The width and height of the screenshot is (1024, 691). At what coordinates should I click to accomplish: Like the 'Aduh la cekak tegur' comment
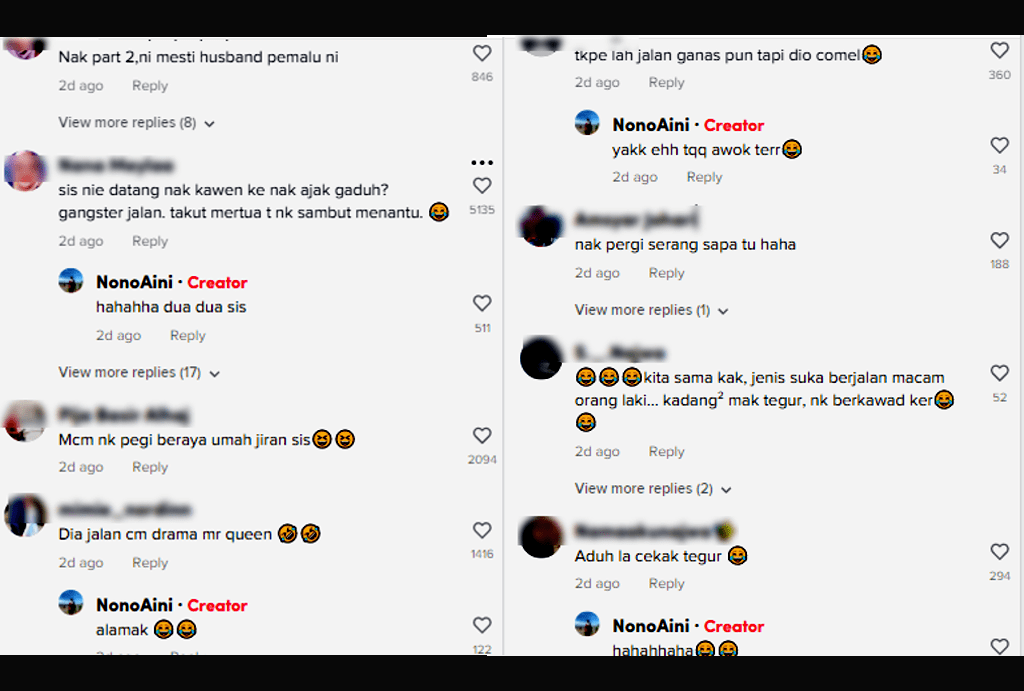coord(999,552)
